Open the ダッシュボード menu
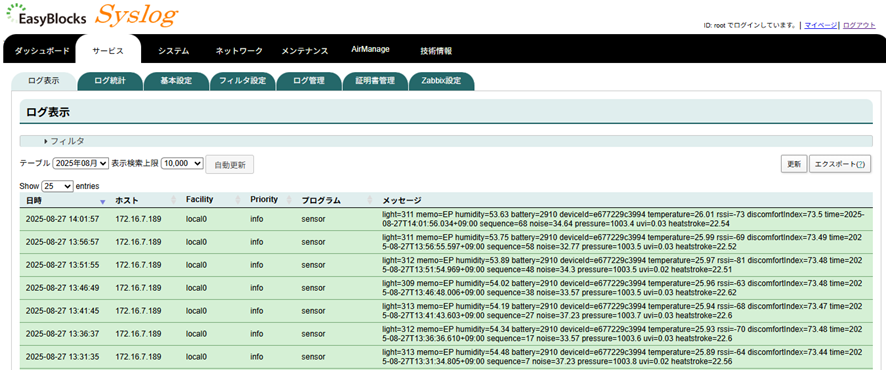The height and width of the screenshot is (370, 886). pos(42,51)
